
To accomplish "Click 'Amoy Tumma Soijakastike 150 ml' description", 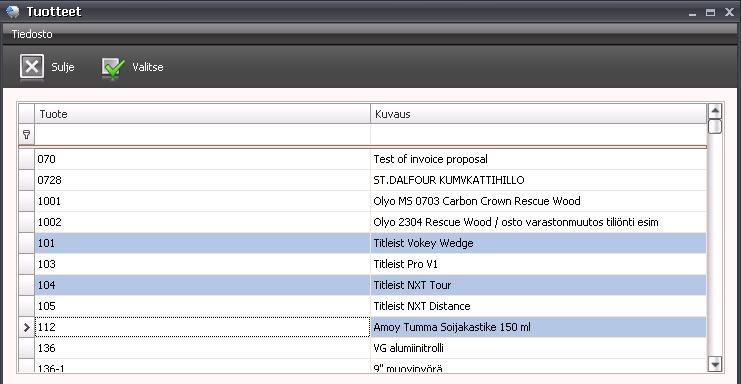I will click(x=452, y=327).
